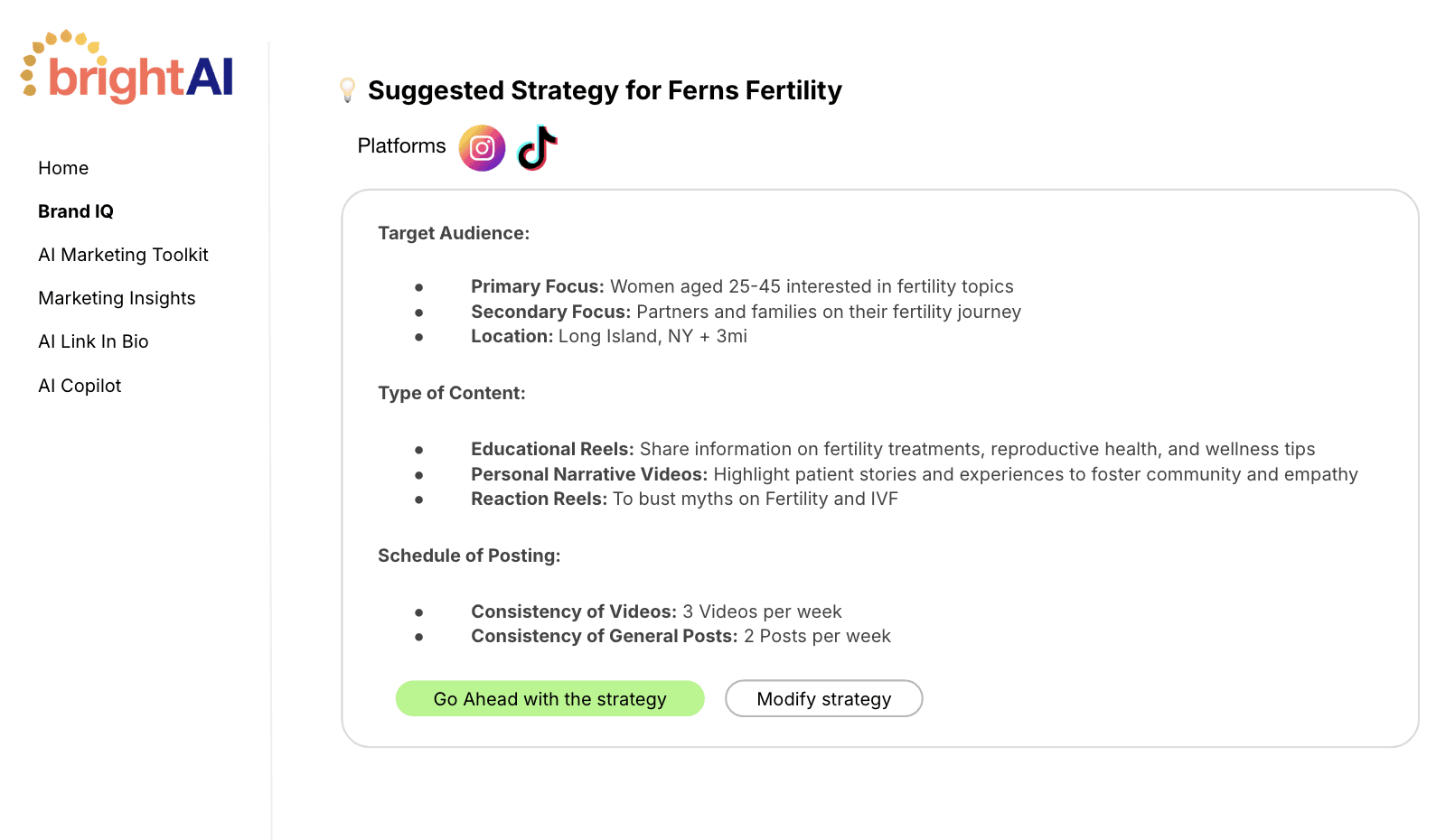1455x840 pixels.
Task: Click the Modify strategy button
Action: (823, 699)
